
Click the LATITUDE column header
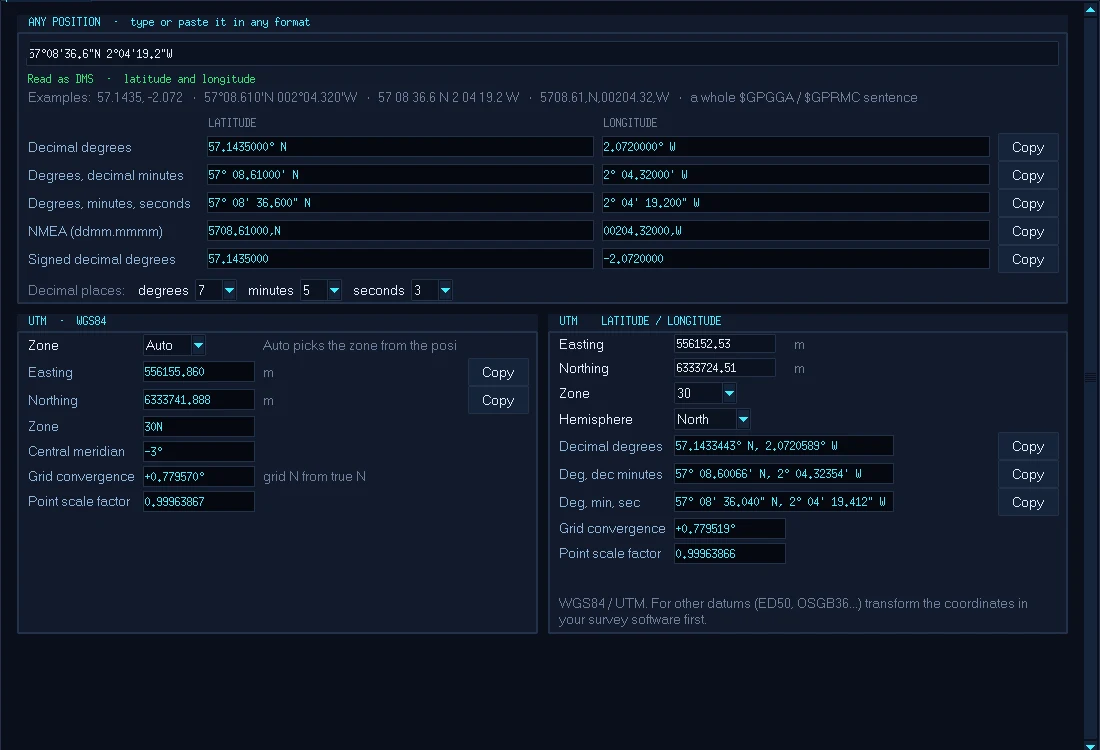232,123
